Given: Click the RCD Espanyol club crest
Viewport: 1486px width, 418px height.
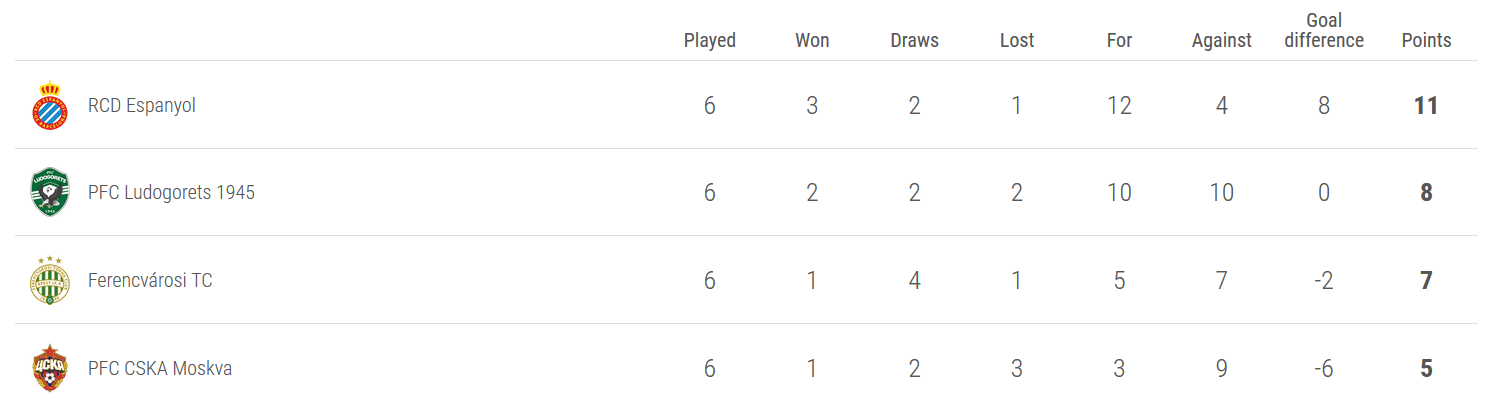Looking at the screenshot, I should coord(49,105).
